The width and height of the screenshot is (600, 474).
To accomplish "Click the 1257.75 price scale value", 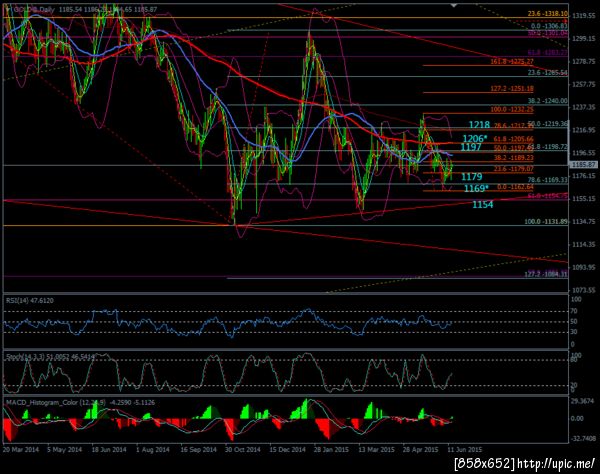I will click(x=584, y=85).
